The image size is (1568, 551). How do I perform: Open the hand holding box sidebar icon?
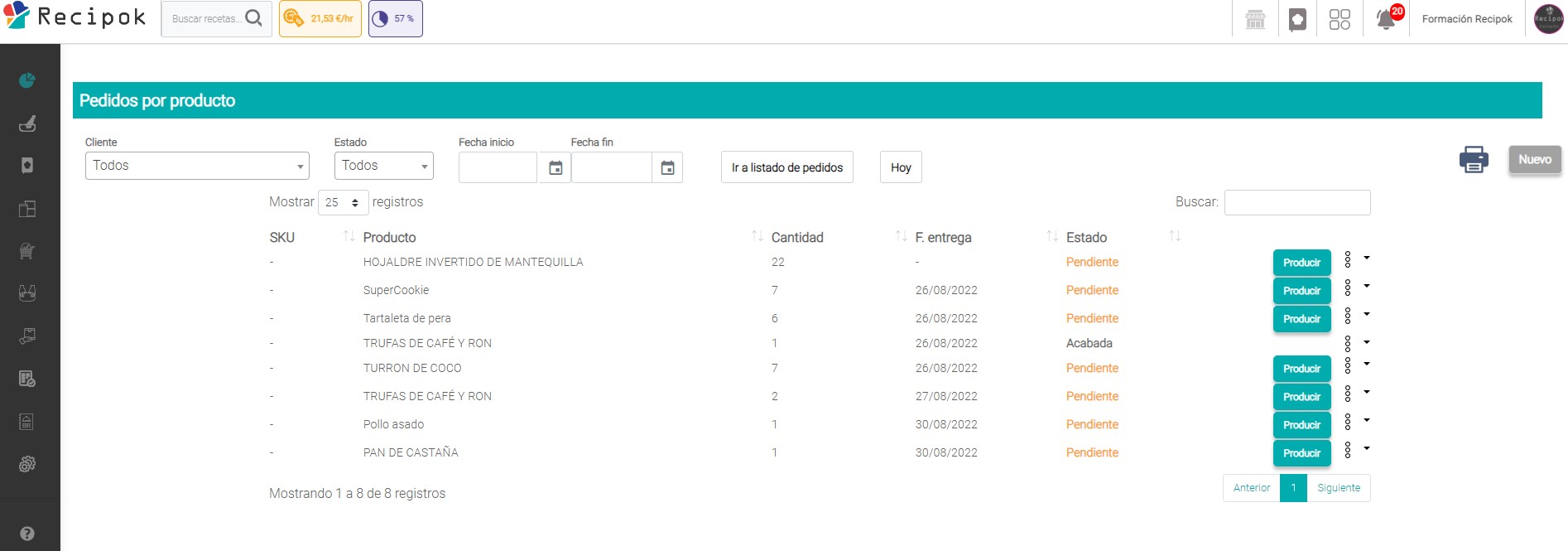(x=27, y=336)
